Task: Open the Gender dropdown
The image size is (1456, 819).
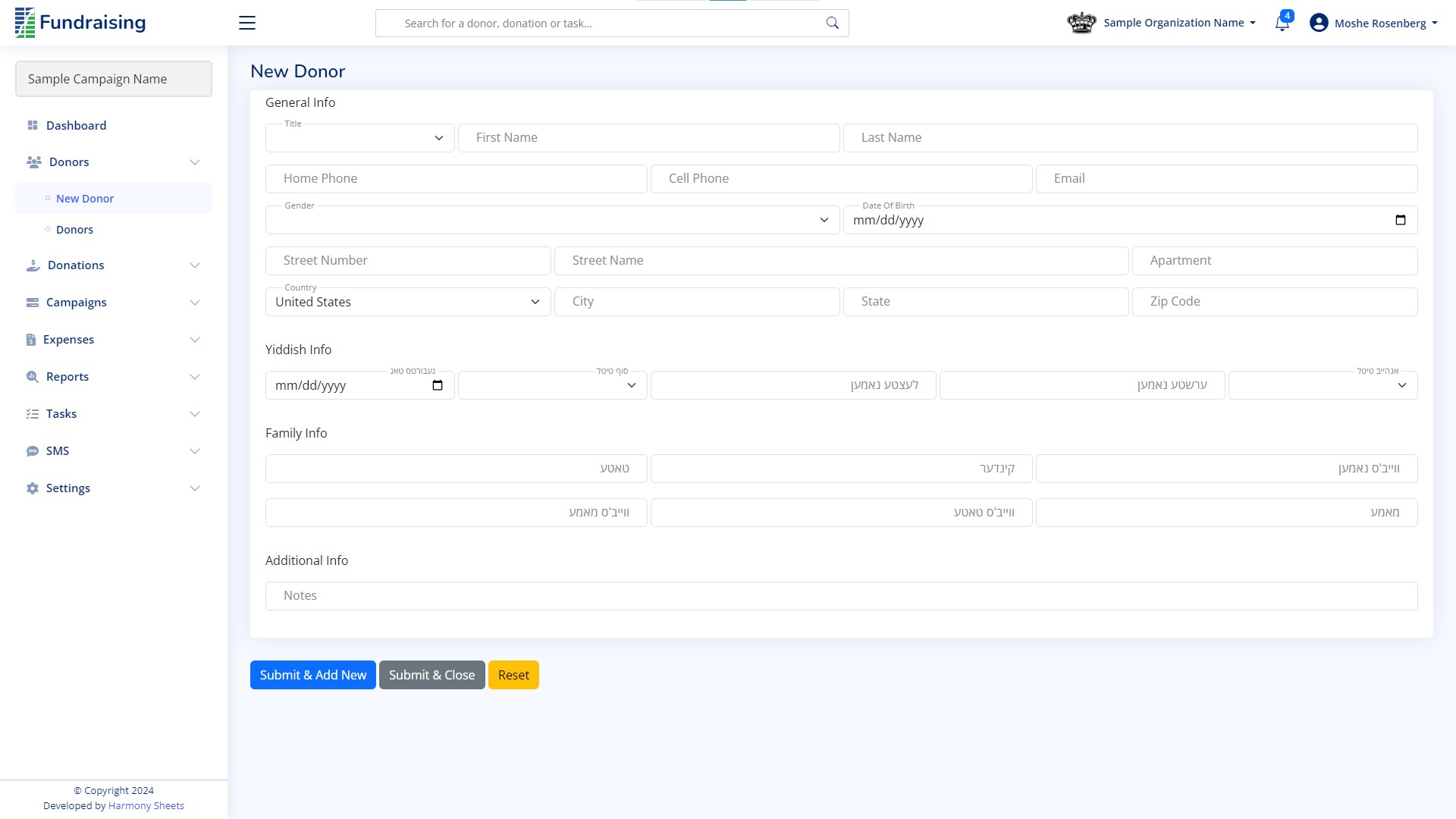Action: pos(553,220)
